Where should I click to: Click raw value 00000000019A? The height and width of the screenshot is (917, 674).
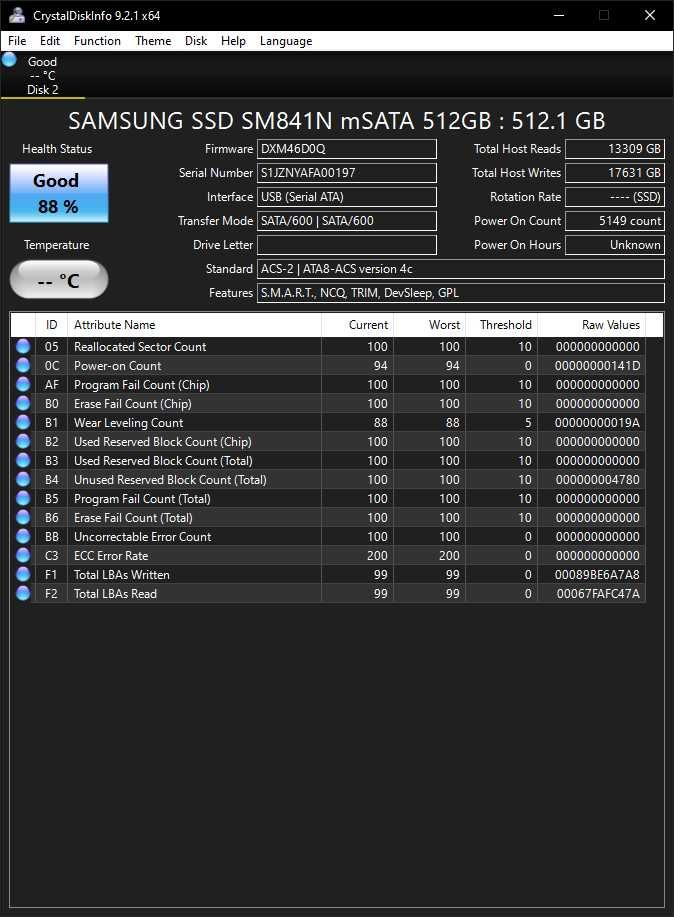click(597, 423)
